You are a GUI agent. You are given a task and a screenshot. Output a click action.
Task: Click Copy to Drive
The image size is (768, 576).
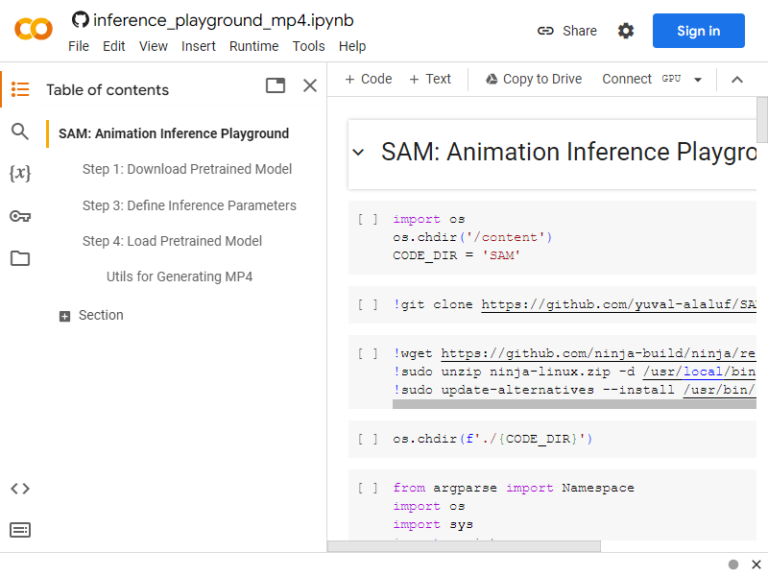(533, 79)
